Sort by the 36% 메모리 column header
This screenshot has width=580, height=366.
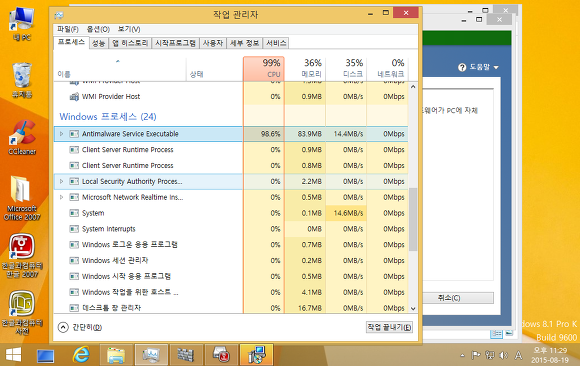click(x=305, y=68)
